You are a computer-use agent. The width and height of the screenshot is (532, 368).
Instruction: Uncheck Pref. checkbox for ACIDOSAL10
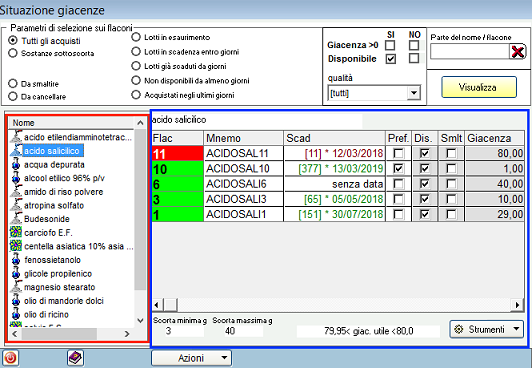(399, 169)
